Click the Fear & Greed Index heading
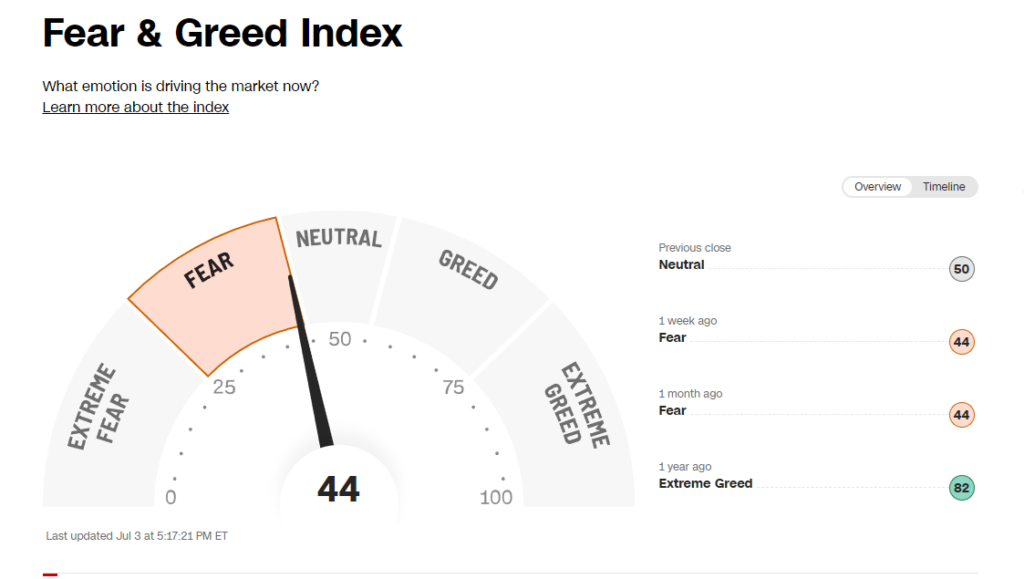The image size is (1024, 579). pyautogui.click(x=222, y=33)
